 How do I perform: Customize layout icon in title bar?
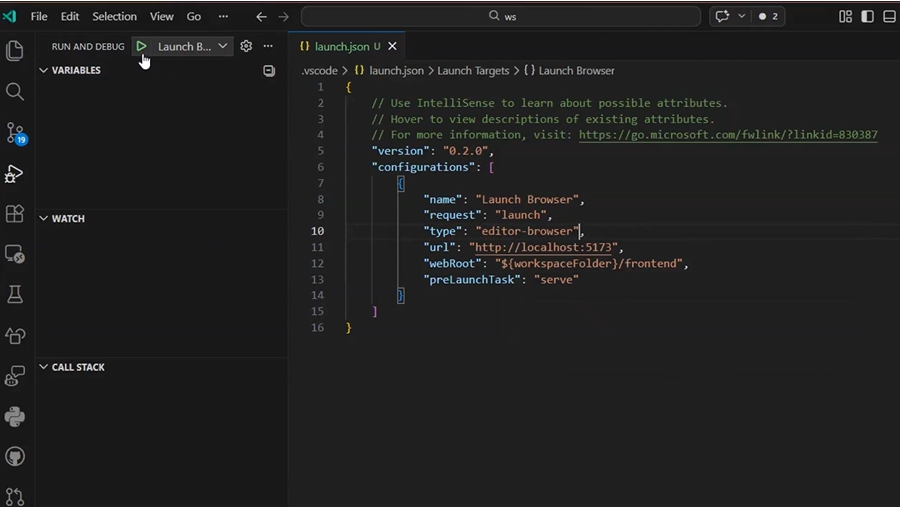click(x=845, y=16)
